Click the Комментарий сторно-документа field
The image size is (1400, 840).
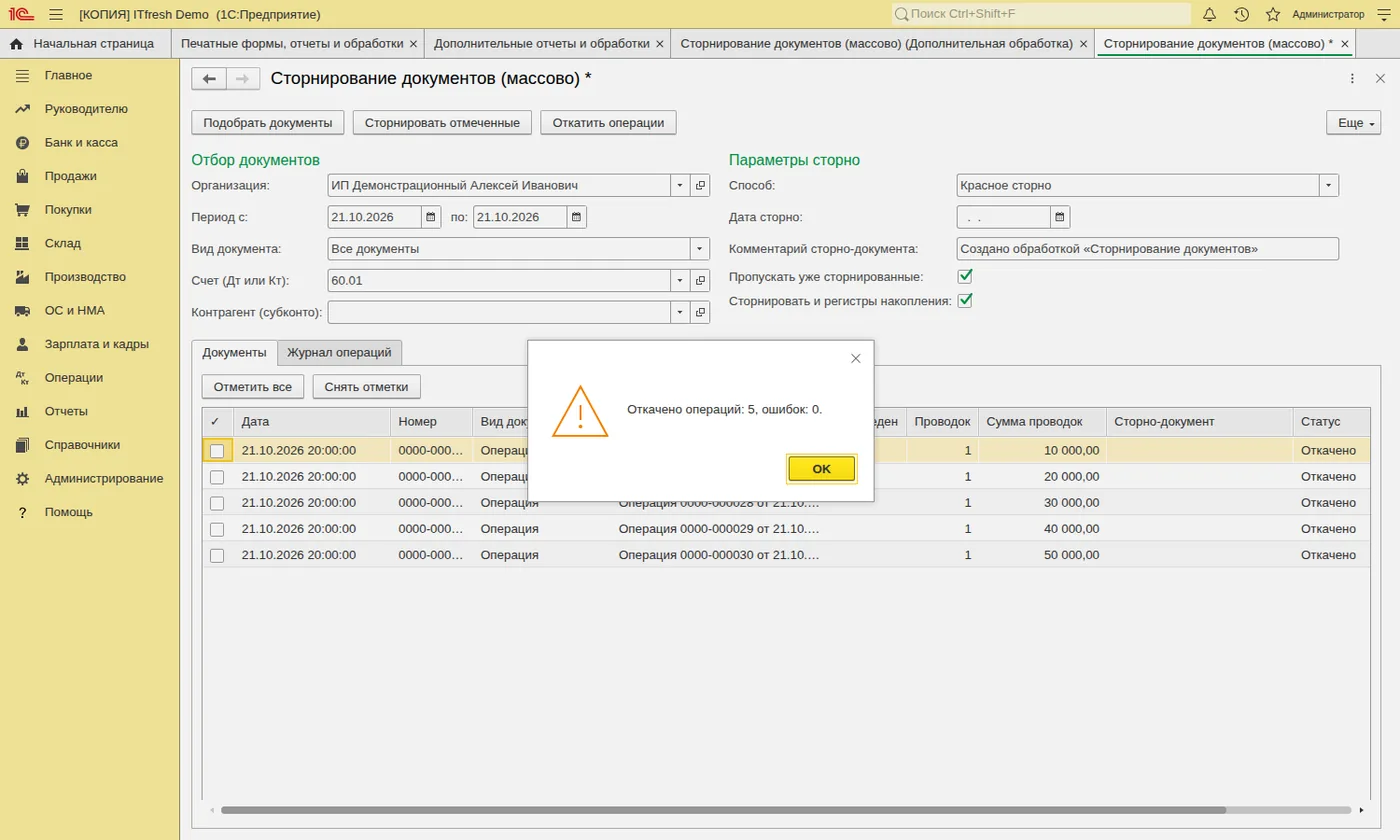1146,249
